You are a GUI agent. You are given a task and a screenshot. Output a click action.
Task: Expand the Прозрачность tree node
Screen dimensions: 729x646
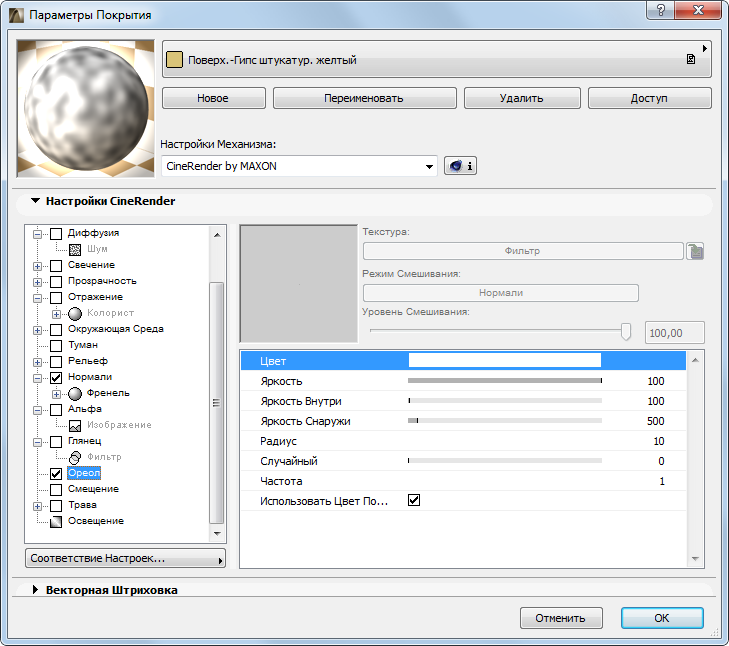click(37, 282)
